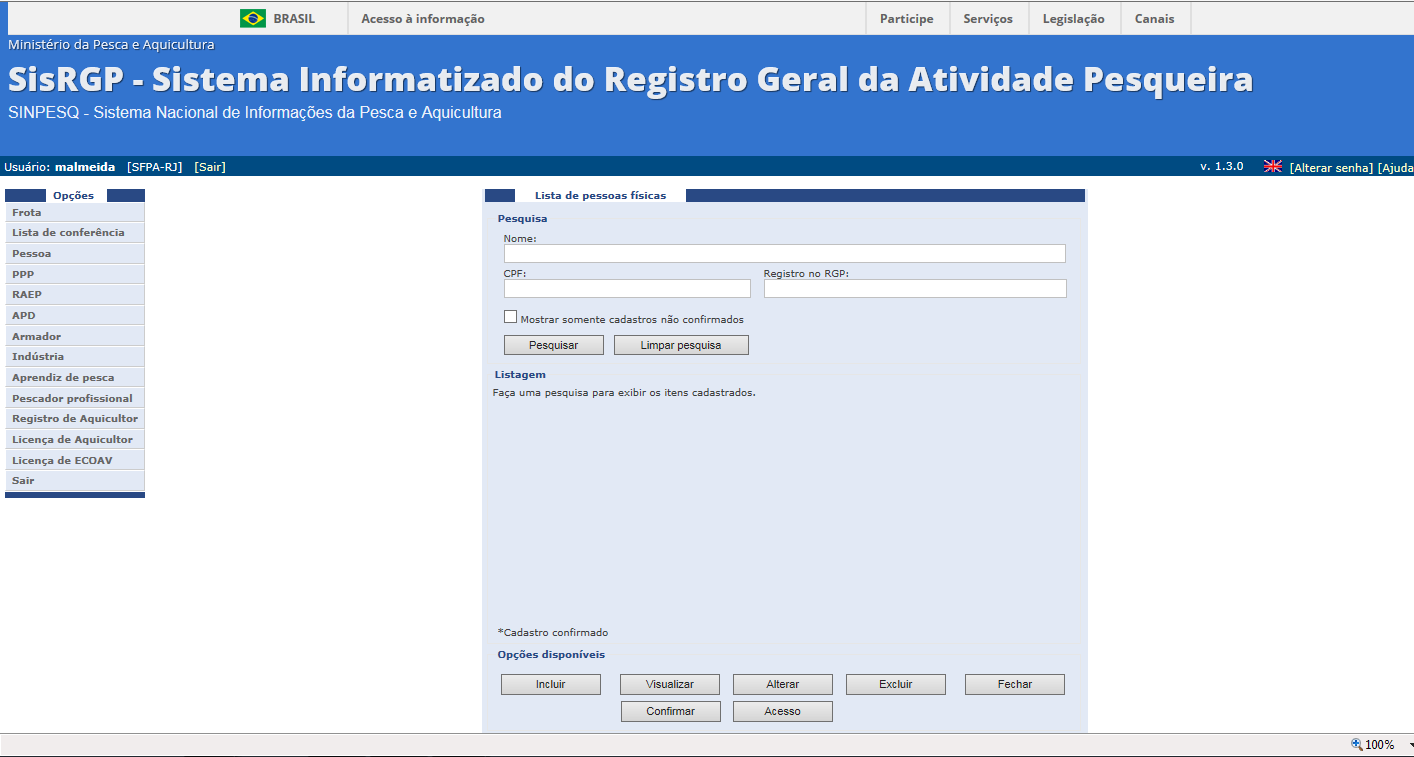Open the Legislação top menu
The width and height of the screenshot is (1414, 757).
point(1074,19)
